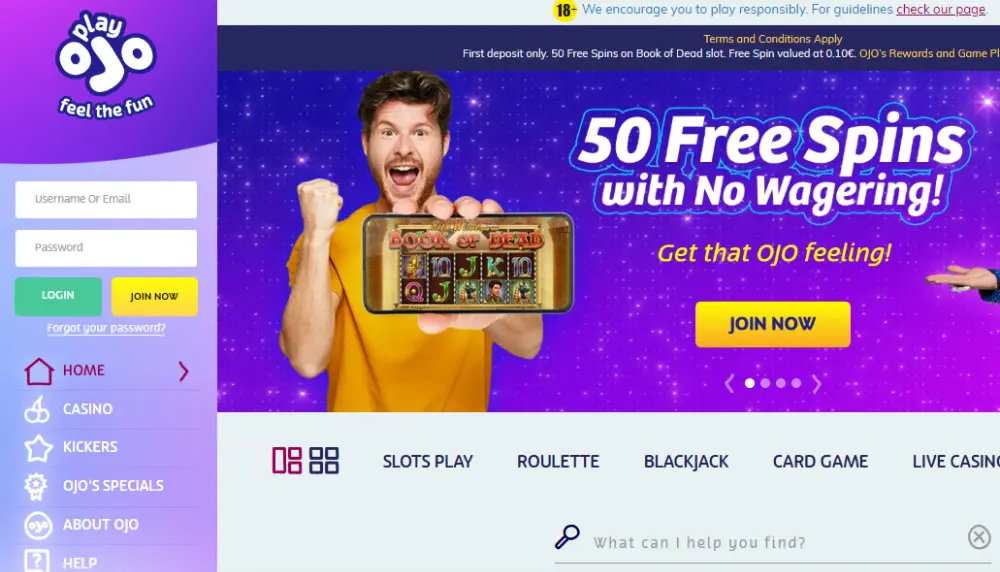
Task: Follow the Forgot your password link
Action: click(x=106, y=328)
